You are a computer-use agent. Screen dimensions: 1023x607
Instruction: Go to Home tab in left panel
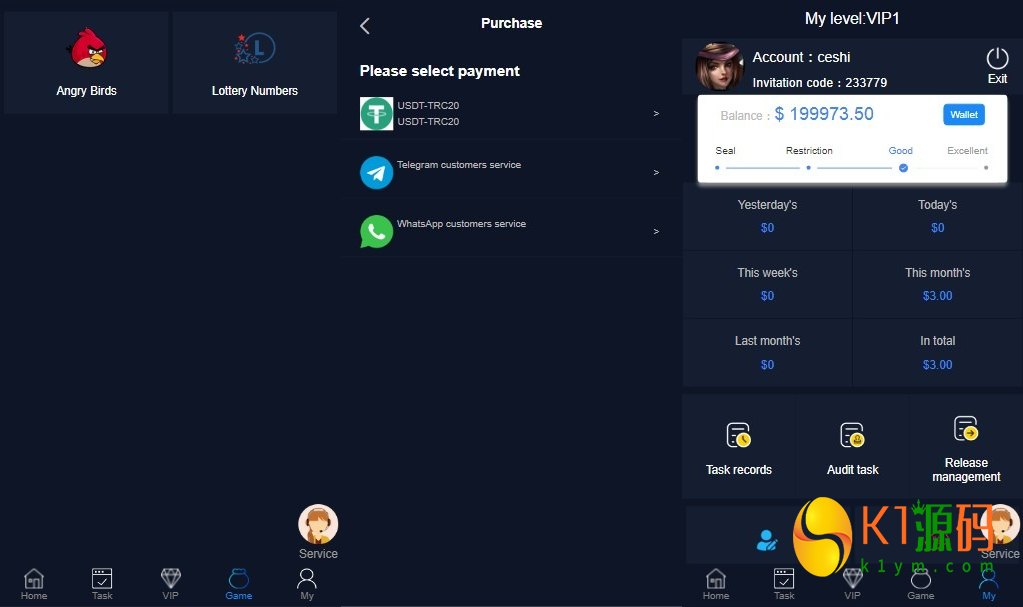click(x=34, y=584)
